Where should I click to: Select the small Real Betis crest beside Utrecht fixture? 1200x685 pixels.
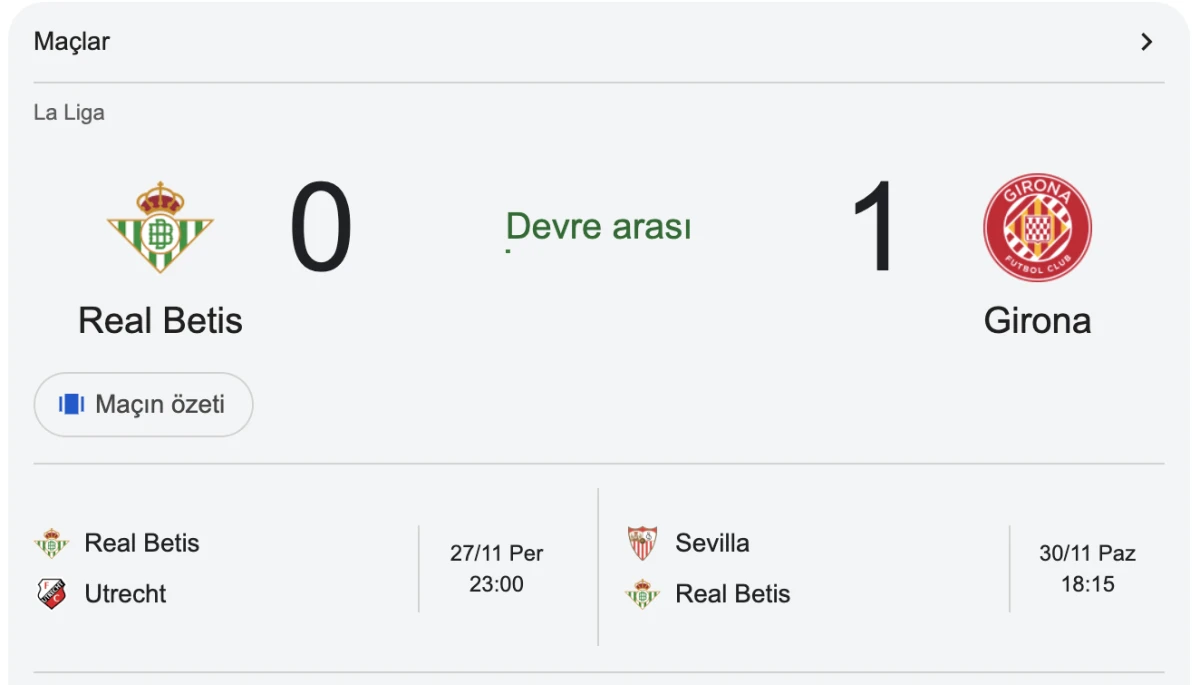[x=52, y=543]
